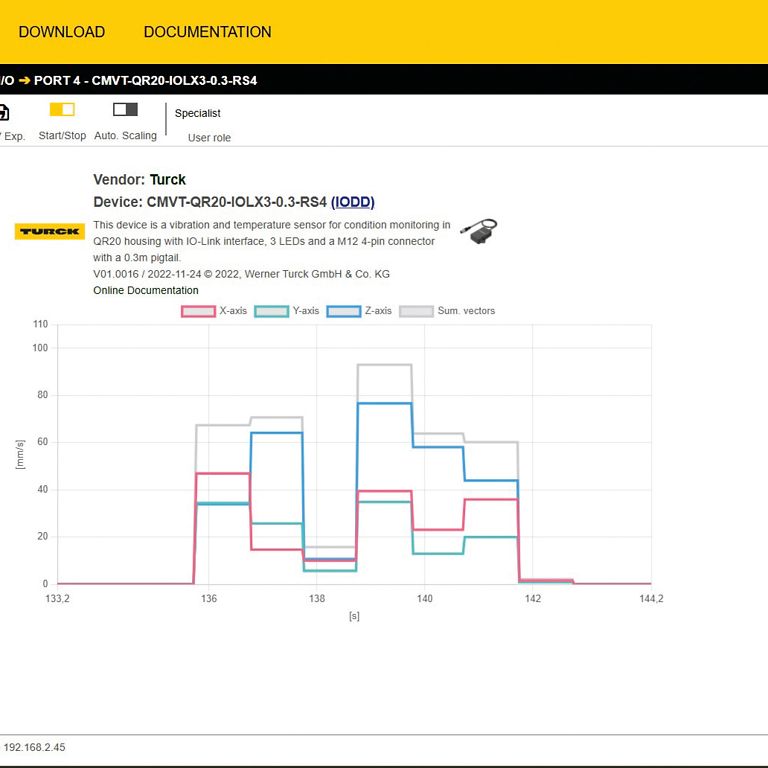Screen dimensions: 768x768
Task: Open the Online Documentation link
Action: 146,290
